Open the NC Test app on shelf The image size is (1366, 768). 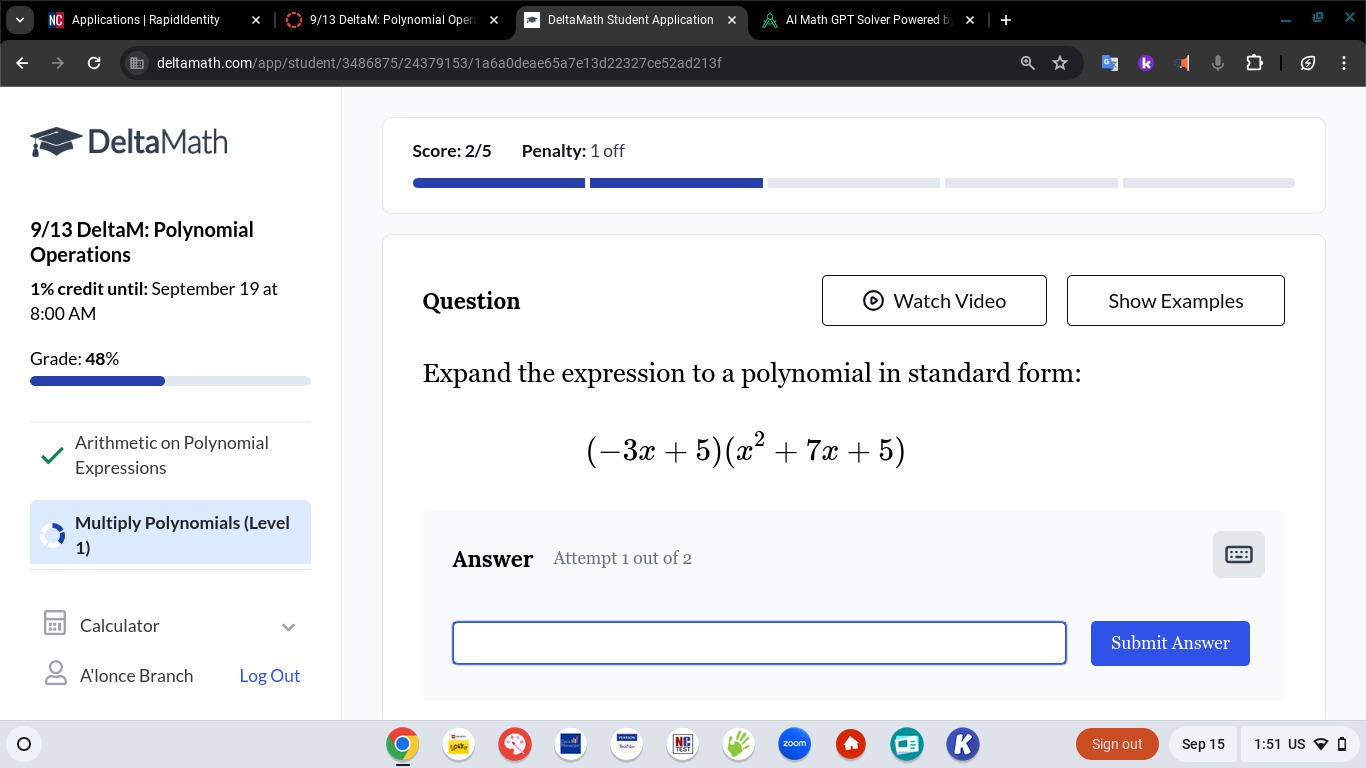pyautogui.click(x=683, y=744)
